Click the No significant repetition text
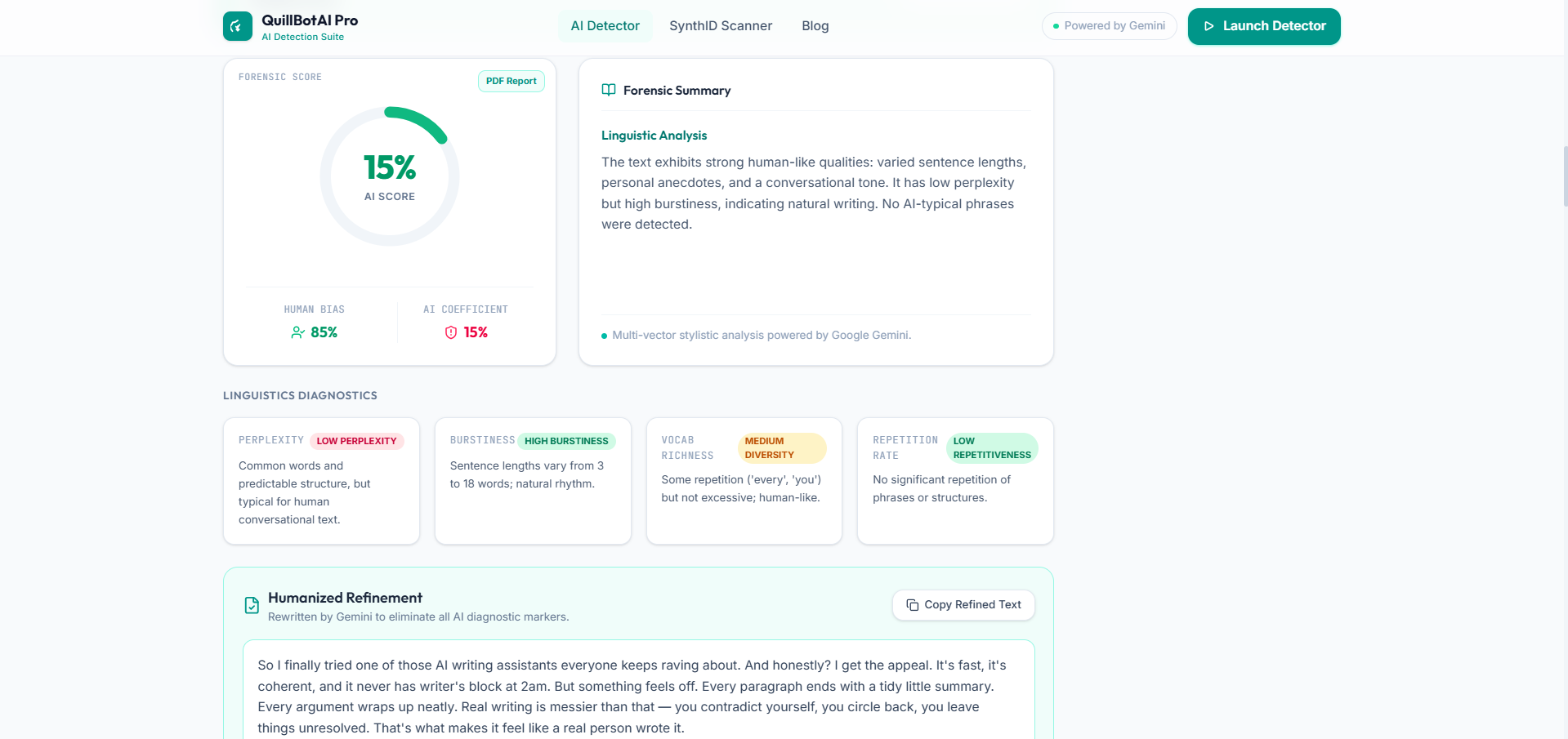 [x=941, y=488]
